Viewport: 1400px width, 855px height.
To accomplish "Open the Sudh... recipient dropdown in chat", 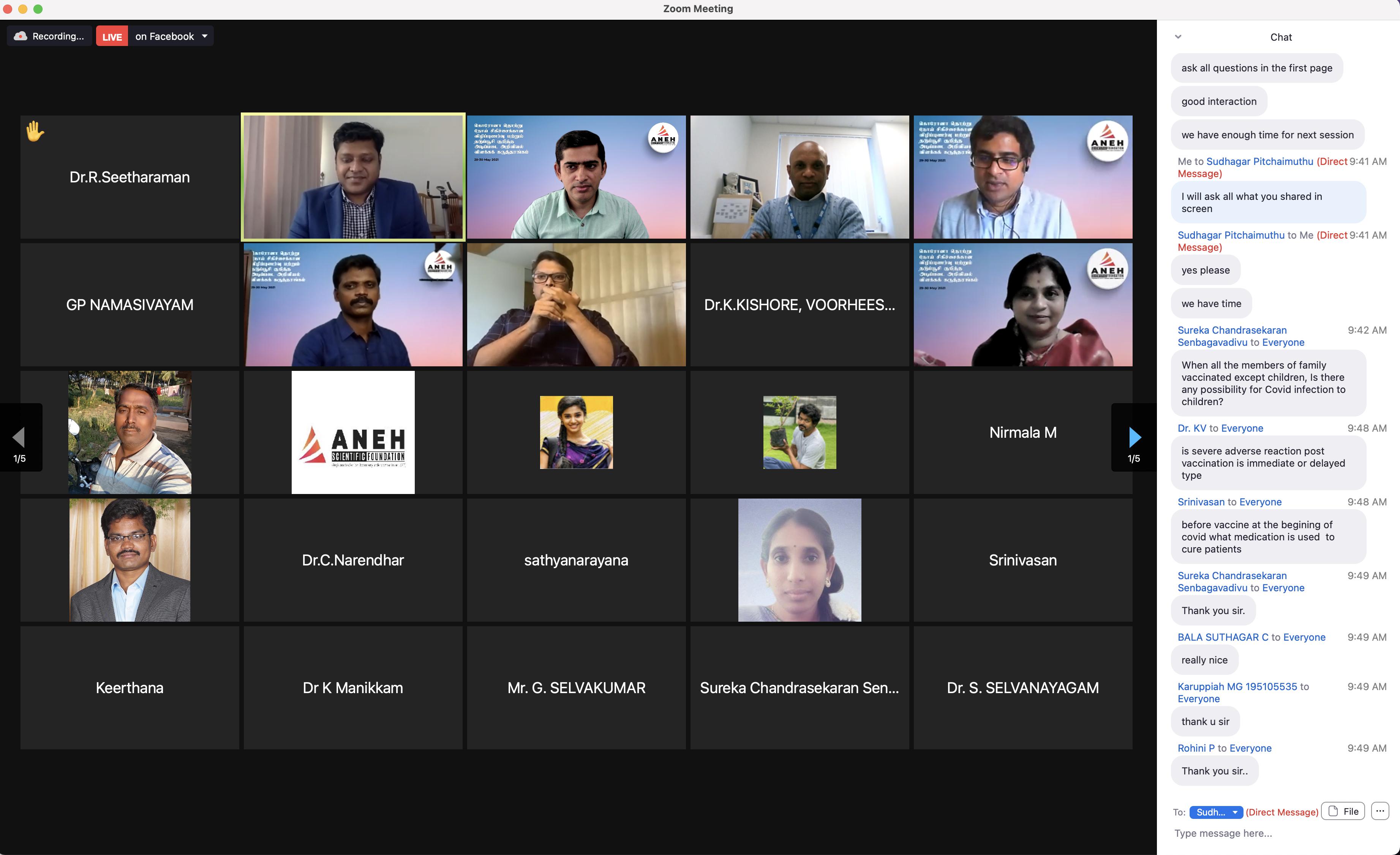I will 1216,812.
